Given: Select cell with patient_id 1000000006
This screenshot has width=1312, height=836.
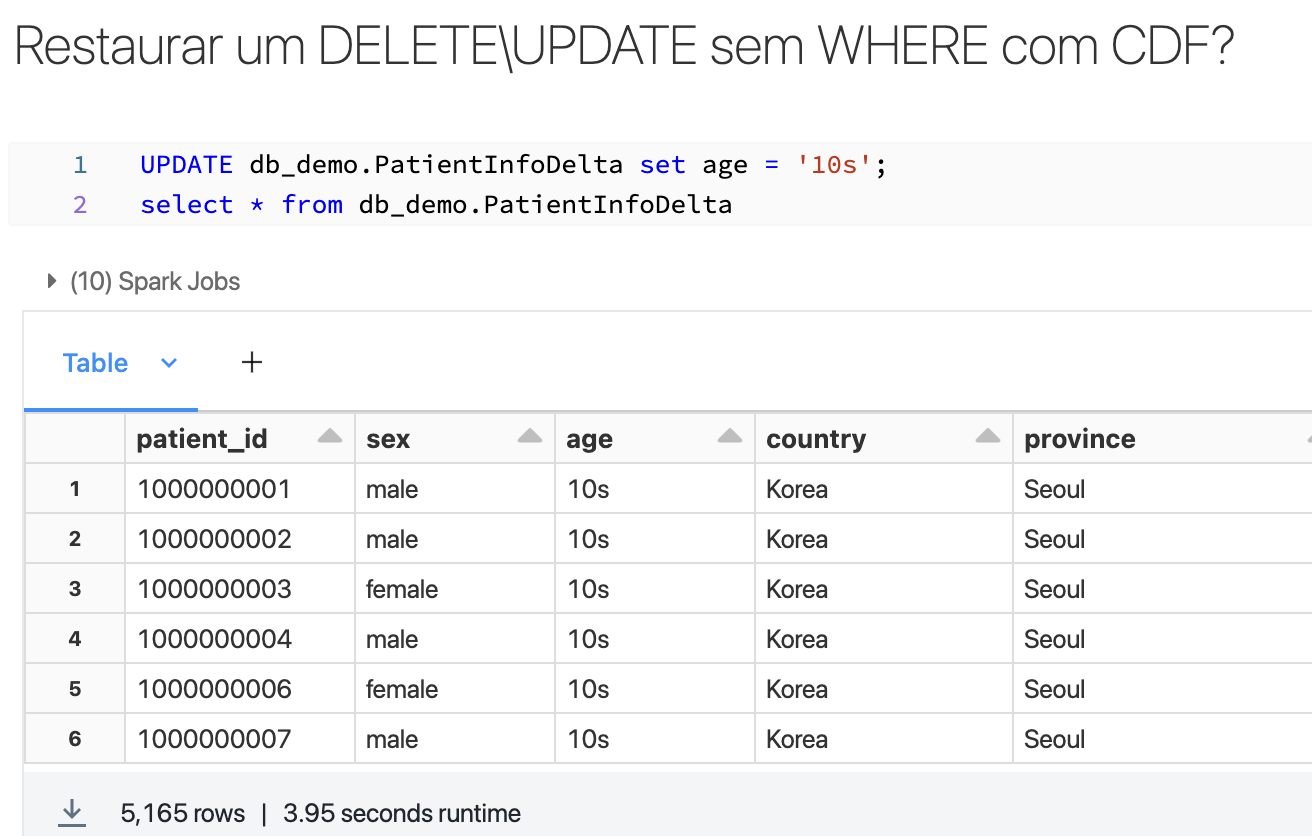Looking at the screenshot, I should tap(240, 689).
